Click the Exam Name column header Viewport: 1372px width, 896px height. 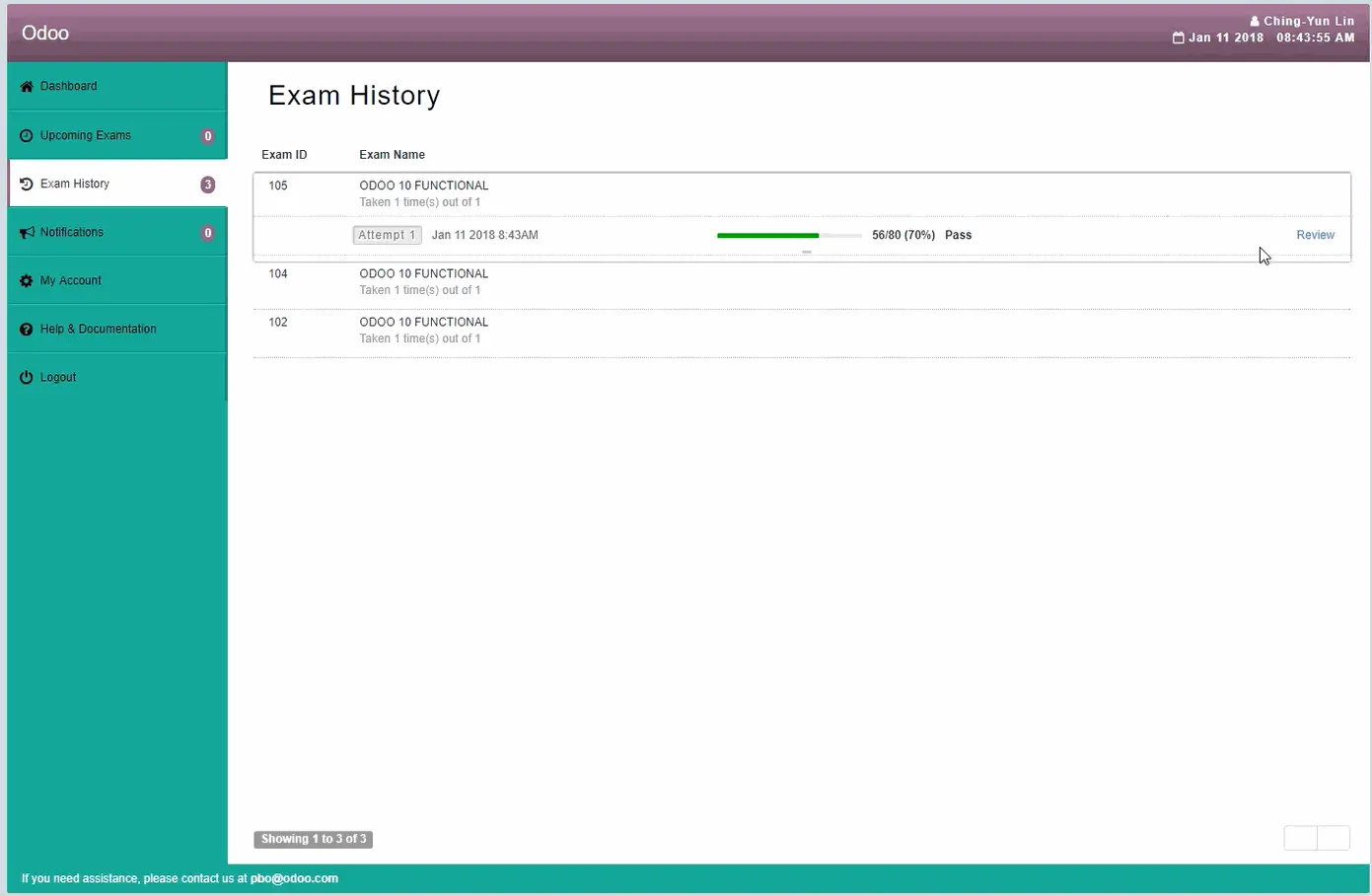pos(392,155)
